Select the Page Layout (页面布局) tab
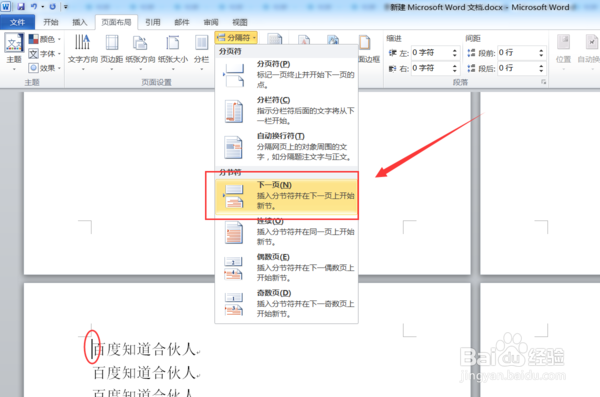Image resolution: width=600 pixels, height=397 pixels. tap(116, 22)
